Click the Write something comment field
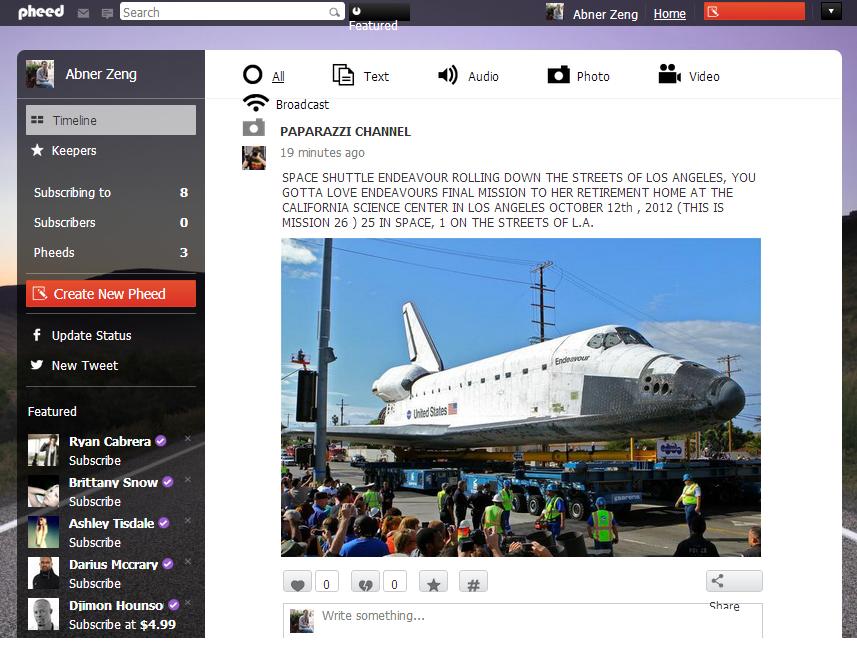Image resolution: width=857 pixels, height=648 pixels. coord(523,620)
